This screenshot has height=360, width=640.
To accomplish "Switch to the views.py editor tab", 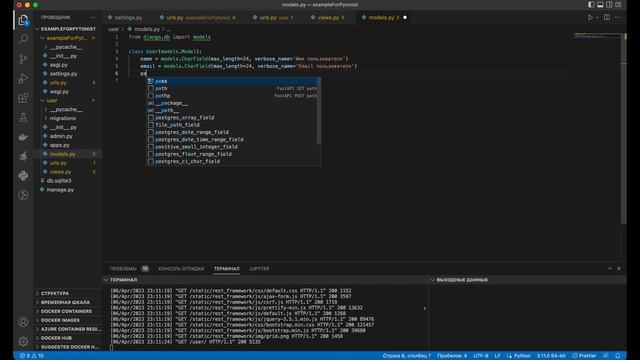I will [x=331, y=18].
